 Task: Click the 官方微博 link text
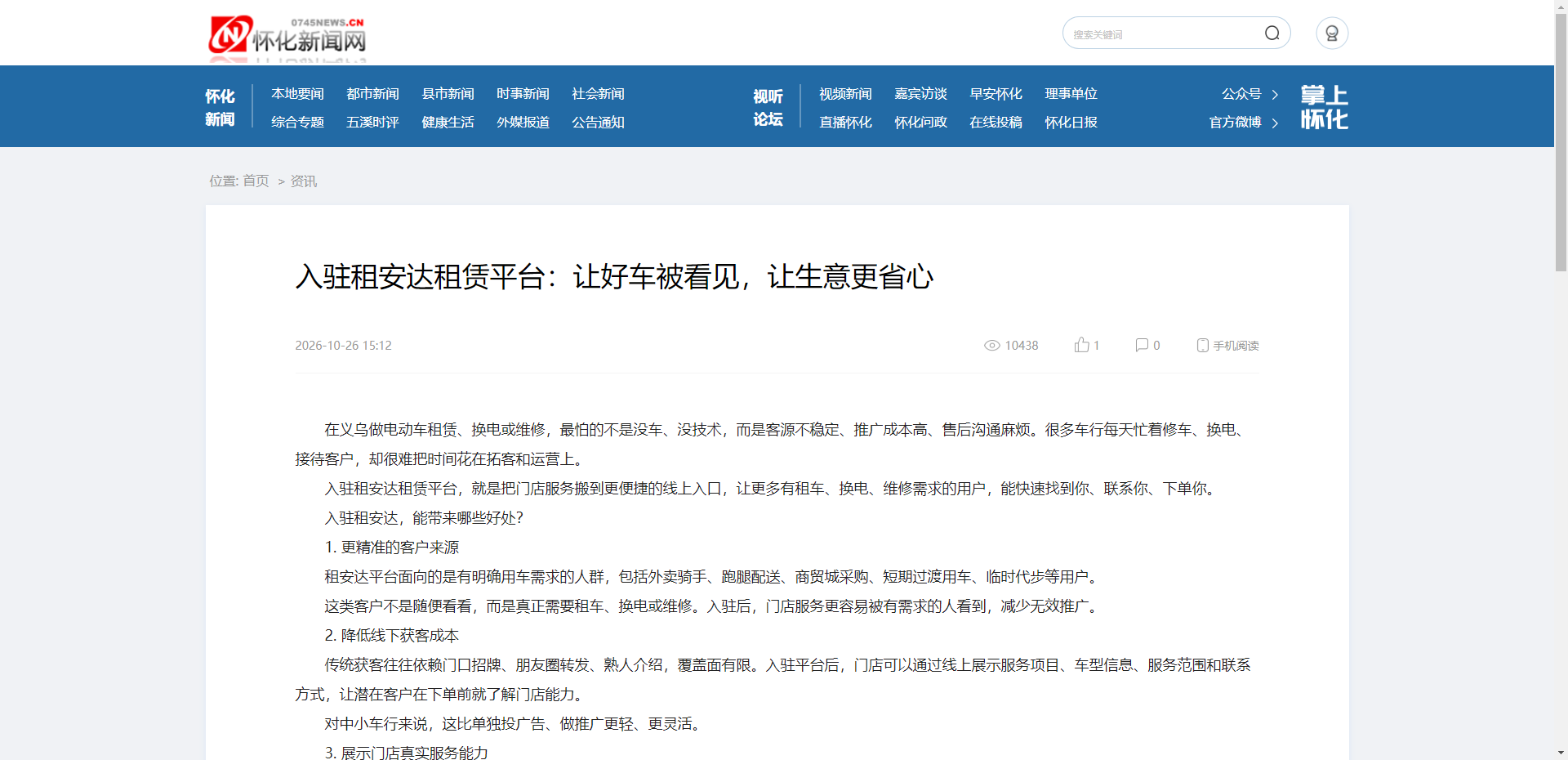(x=1235, y=122)
